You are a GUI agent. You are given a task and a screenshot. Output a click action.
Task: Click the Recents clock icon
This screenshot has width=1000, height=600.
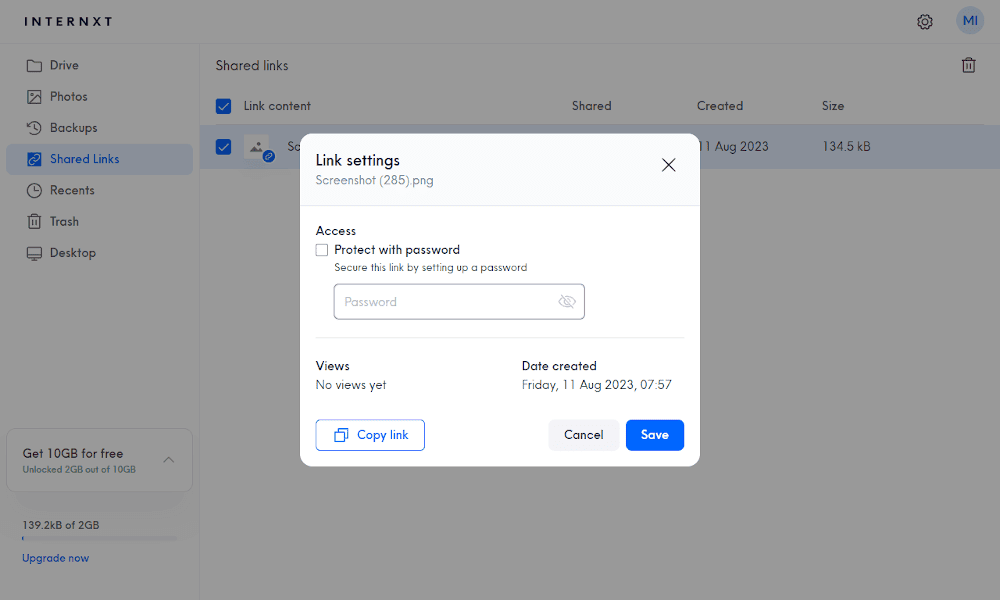34,190
